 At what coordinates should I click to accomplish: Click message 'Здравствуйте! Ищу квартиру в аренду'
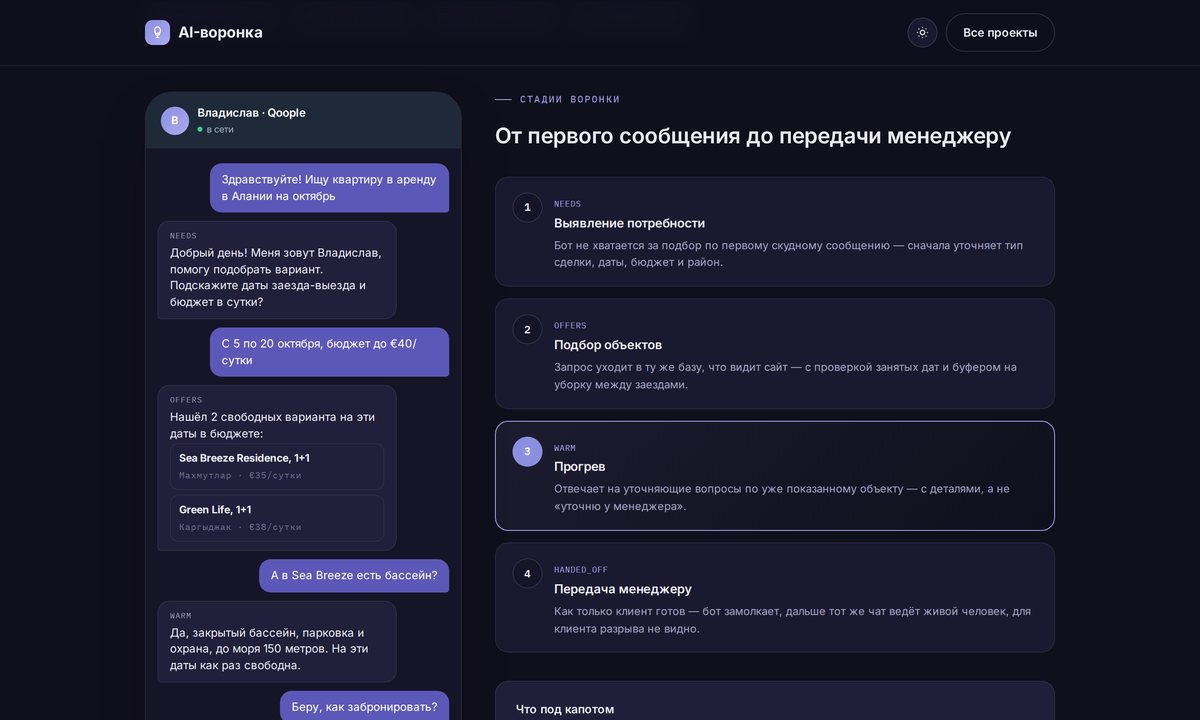pos(329,188)
